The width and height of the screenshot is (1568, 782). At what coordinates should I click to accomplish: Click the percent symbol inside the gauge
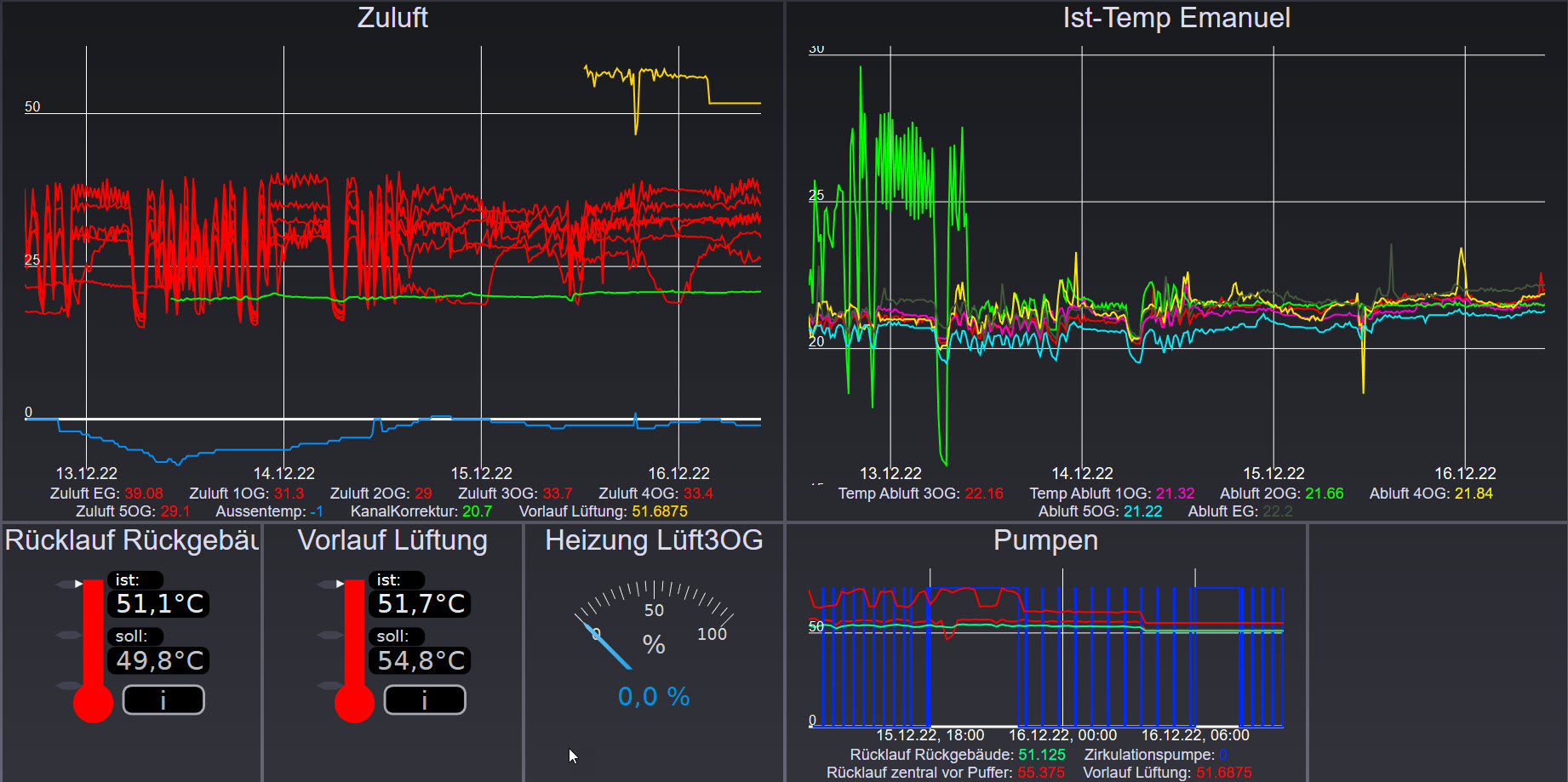pos(654,645)
